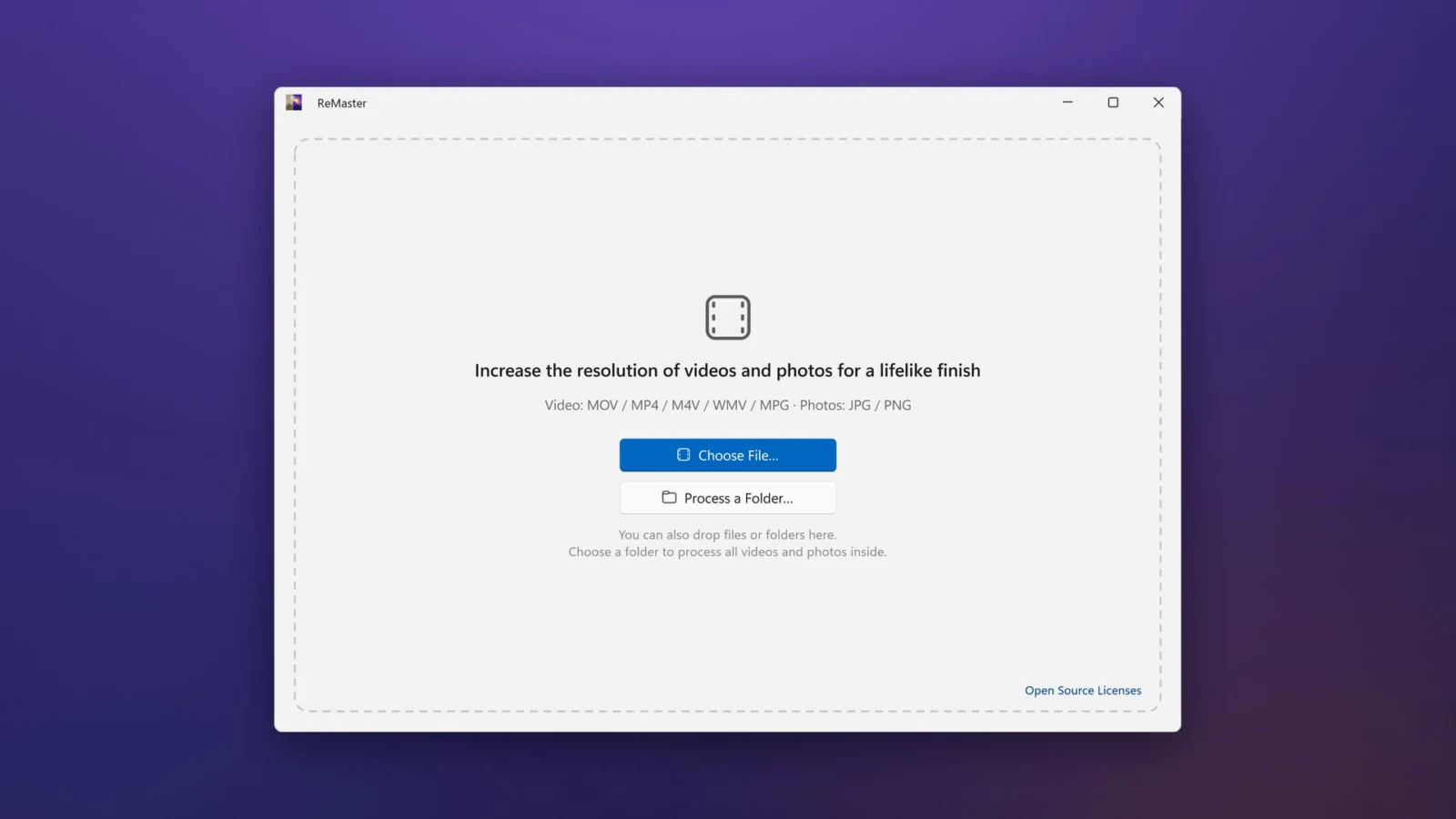
Task: Click 'You can also drop files or folders here'
Action: (727, 535)
